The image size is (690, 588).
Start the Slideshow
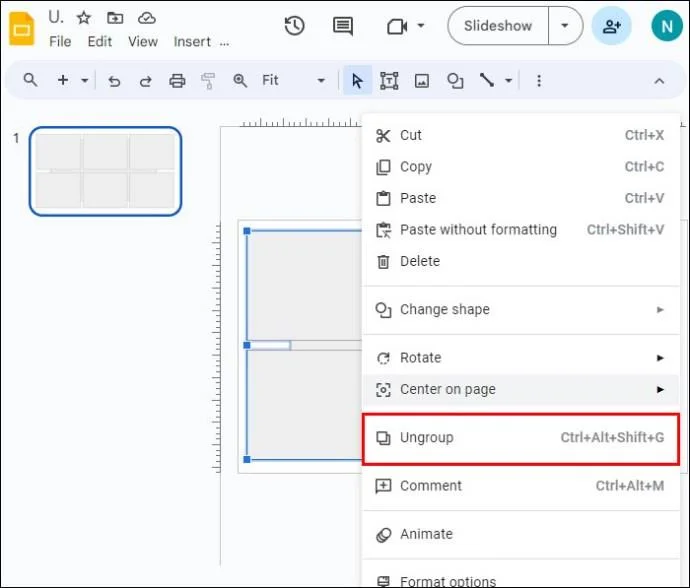point(498,26)
